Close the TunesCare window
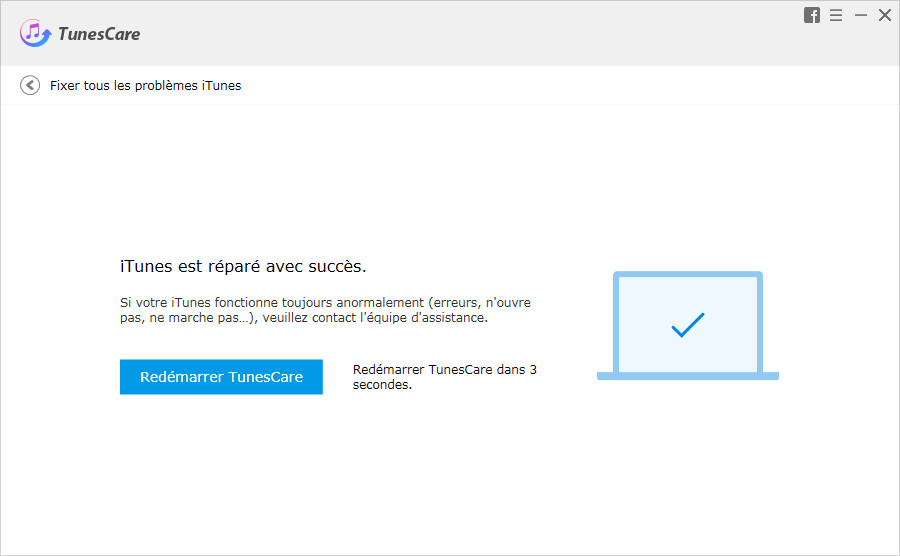Screen dimensions: 900x556 (x=885, y=15)
